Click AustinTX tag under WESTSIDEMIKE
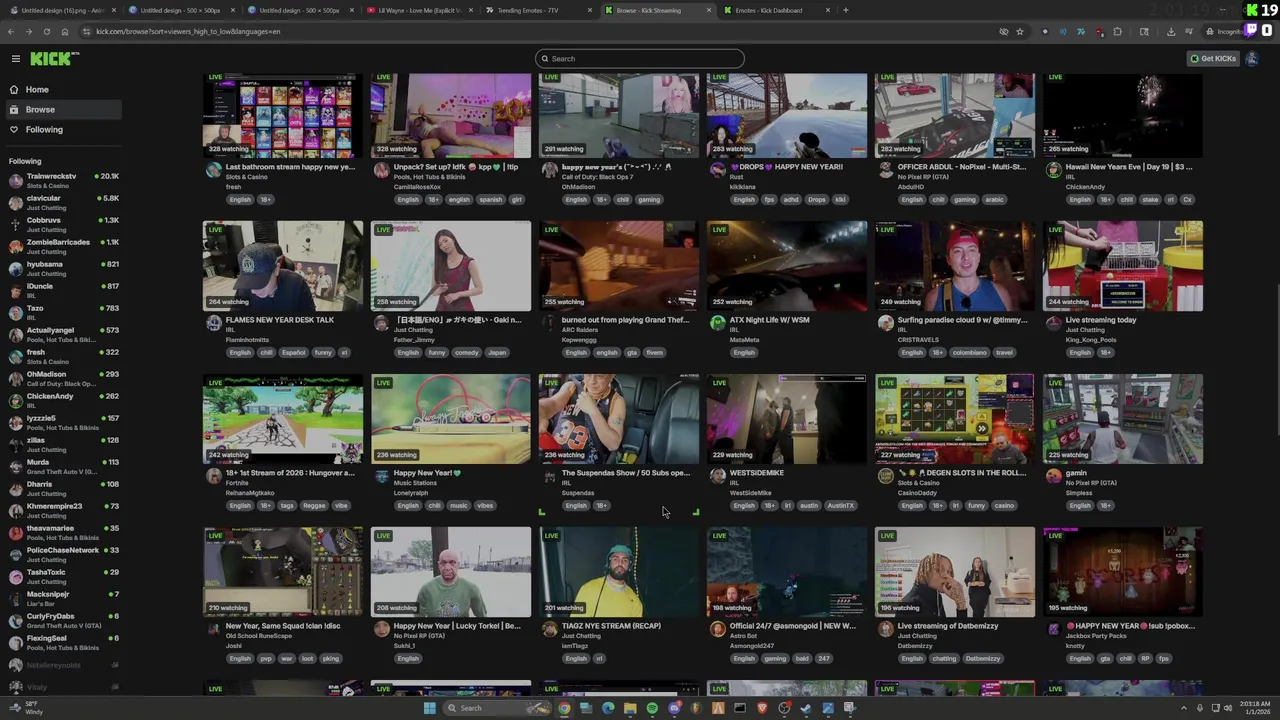The height and width of the screenshot is (720, 1280). click(840, 506)
